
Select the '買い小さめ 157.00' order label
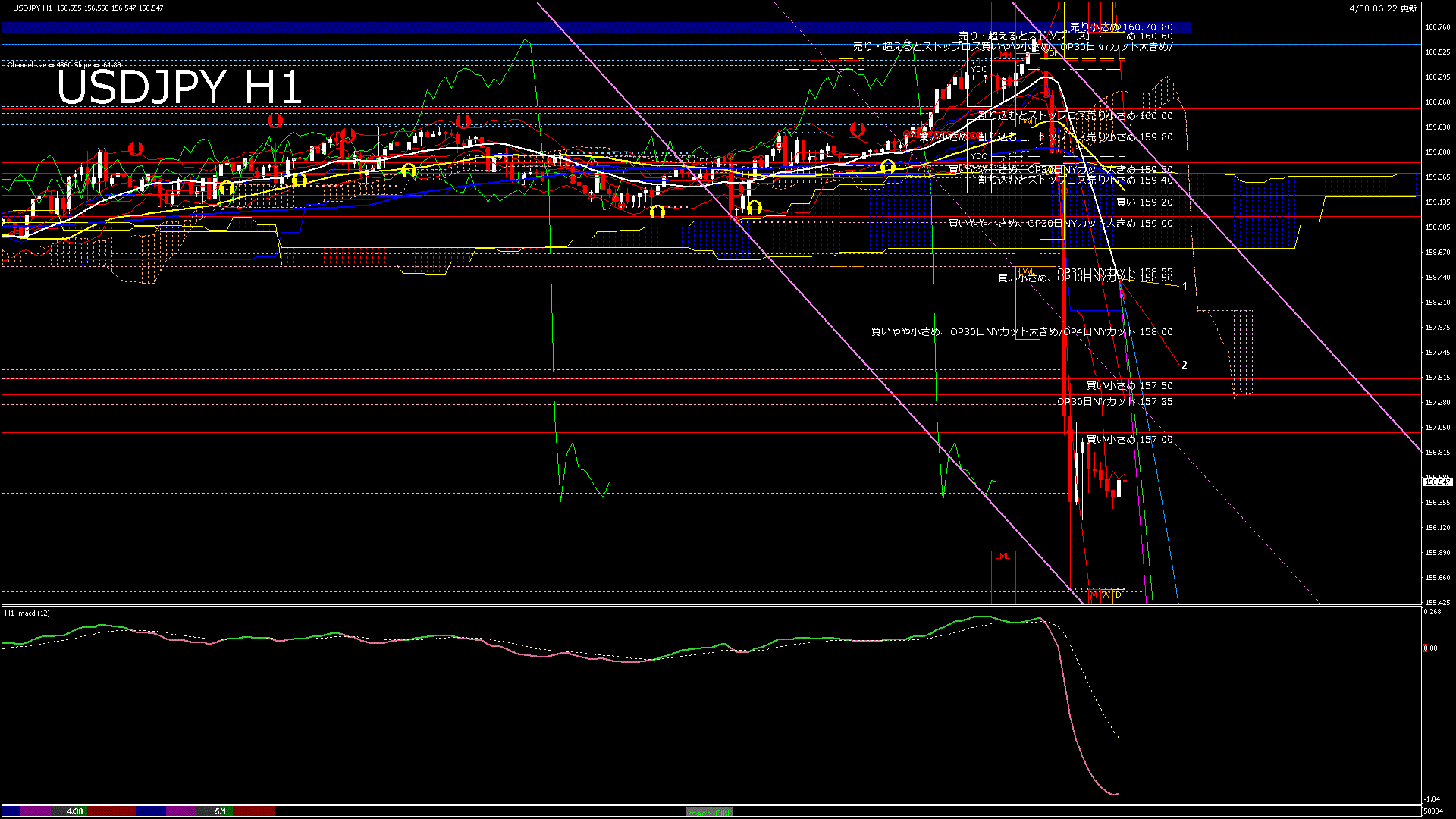coord(1129,440)
